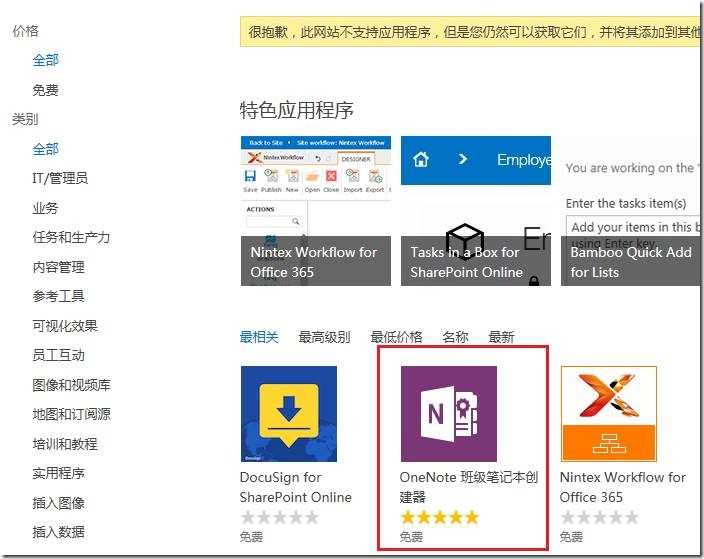
Task: Sort apps by 最低价格
Action: [396, 337]
